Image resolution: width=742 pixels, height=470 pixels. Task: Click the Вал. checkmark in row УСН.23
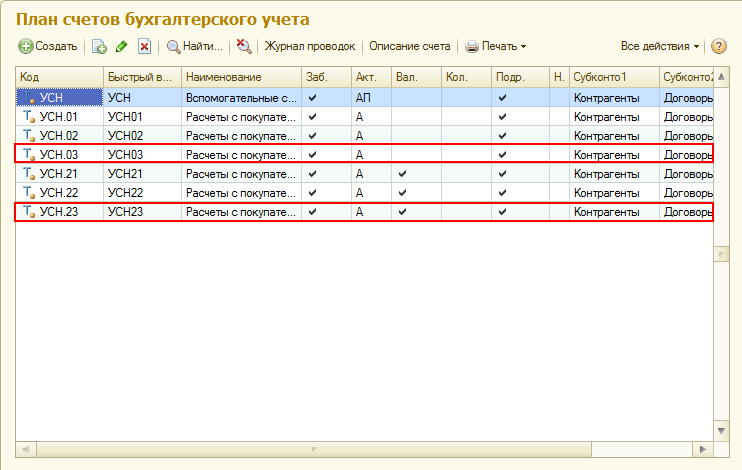coord(402,212)
